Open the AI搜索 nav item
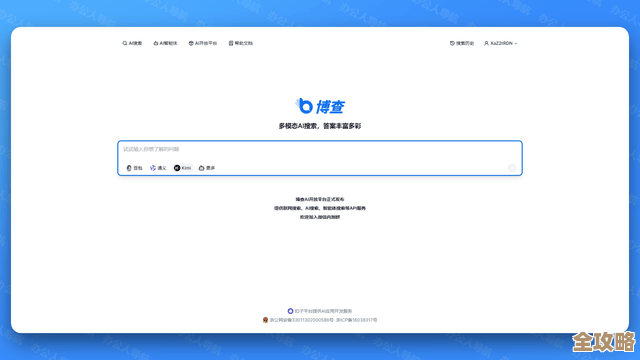640x360 pixels. [x=132, y=43]
